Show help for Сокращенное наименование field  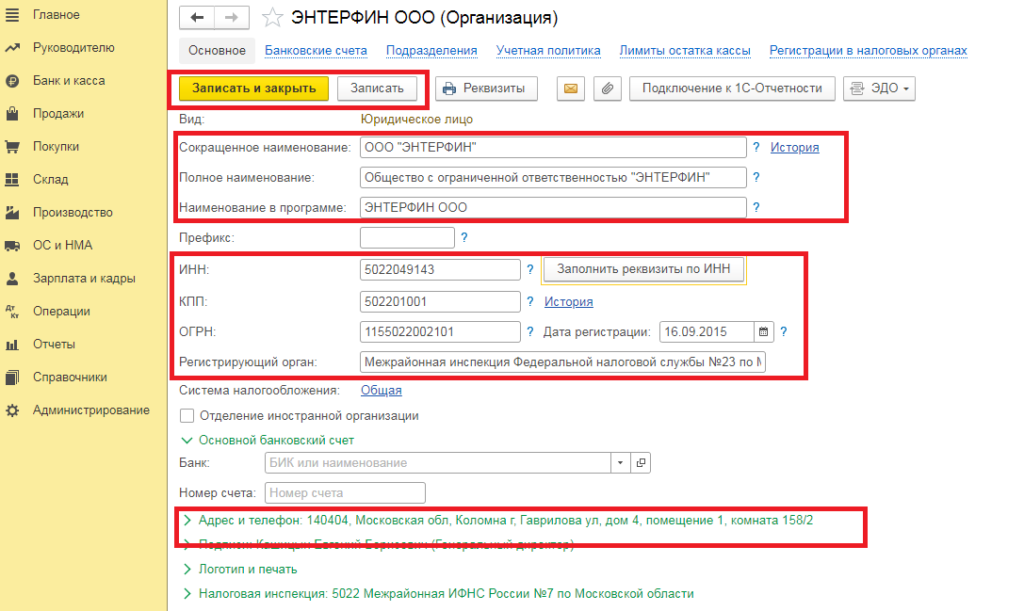(x=756, y=148)
